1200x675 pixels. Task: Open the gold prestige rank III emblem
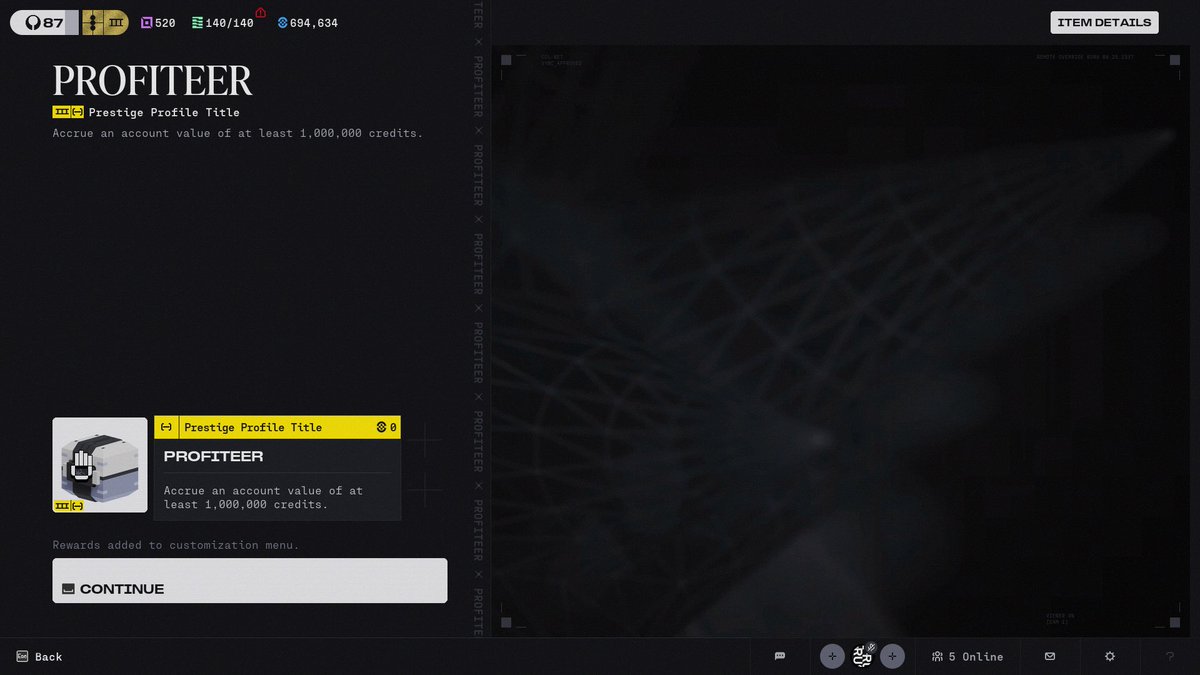105,22
